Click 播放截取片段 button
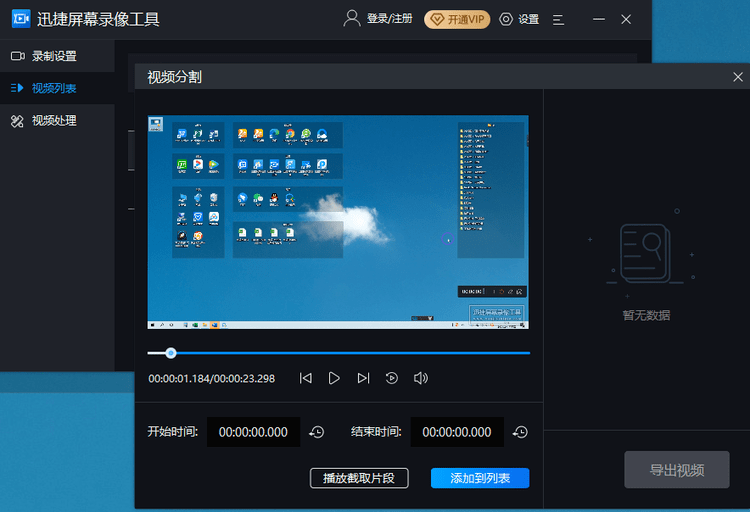Image resolution: width=750 pixels, height=512 pixels. 359,478
